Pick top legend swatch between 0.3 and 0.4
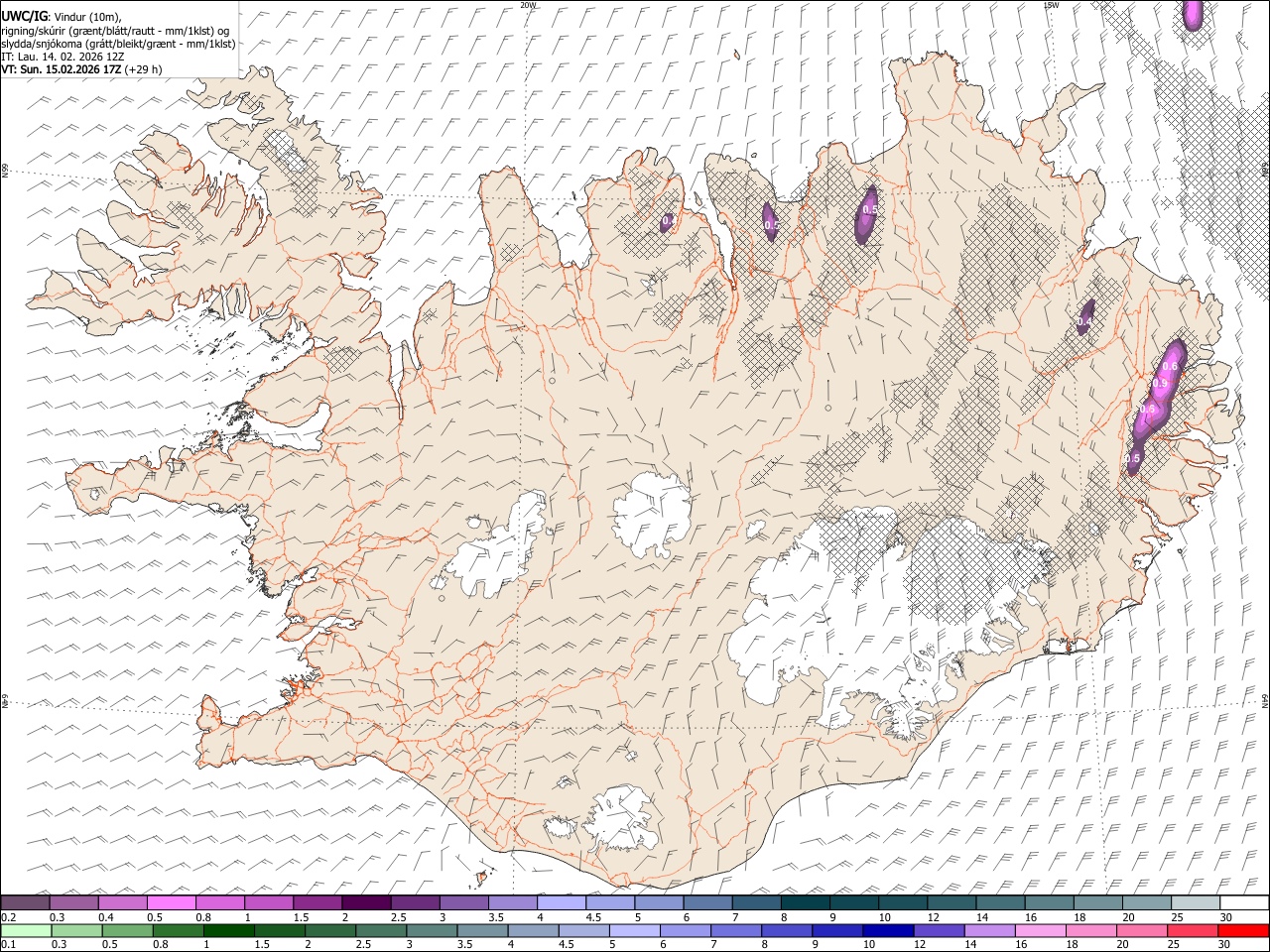This screenshot has width=1270, height=952. (x=74, y=902)
